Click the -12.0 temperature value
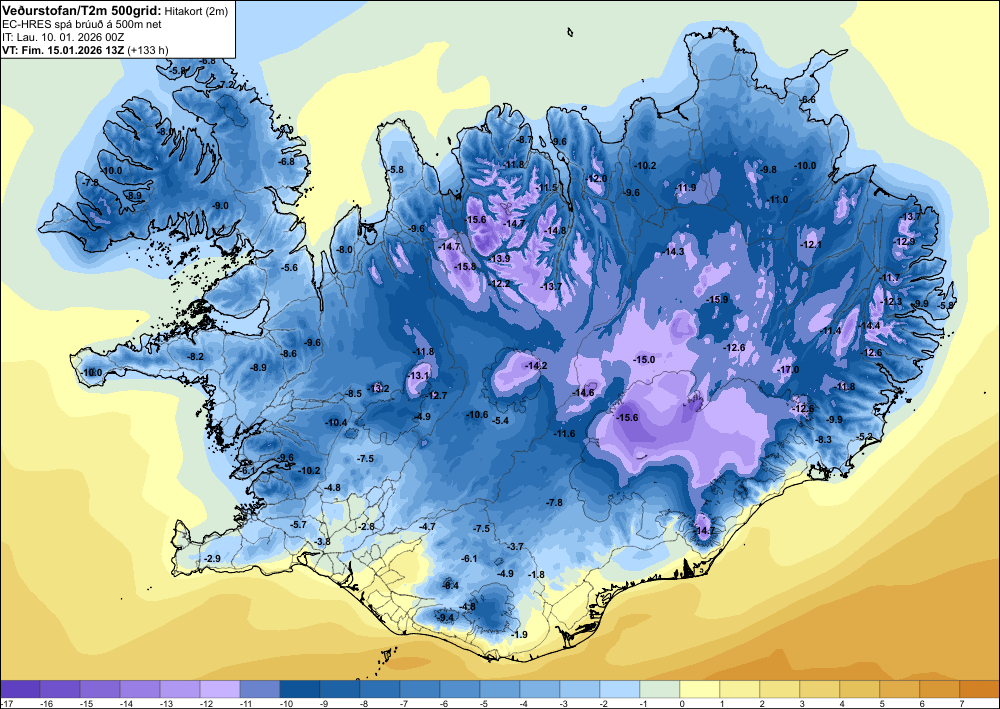1000x709 pixels. click(597, 179)
